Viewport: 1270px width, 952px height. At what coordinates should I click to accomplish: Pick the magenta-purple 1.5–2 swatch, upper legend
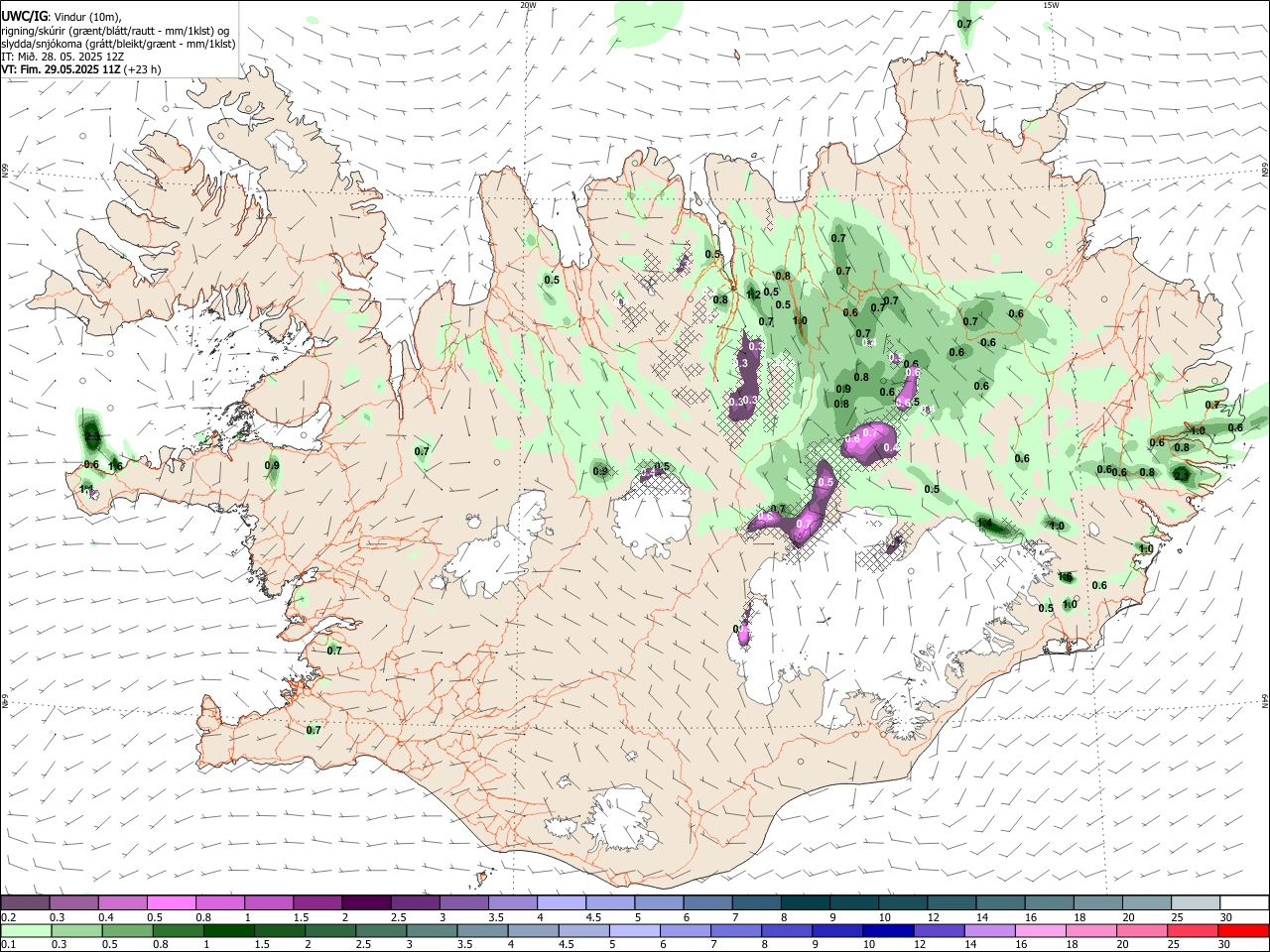[x=317, y=902]
